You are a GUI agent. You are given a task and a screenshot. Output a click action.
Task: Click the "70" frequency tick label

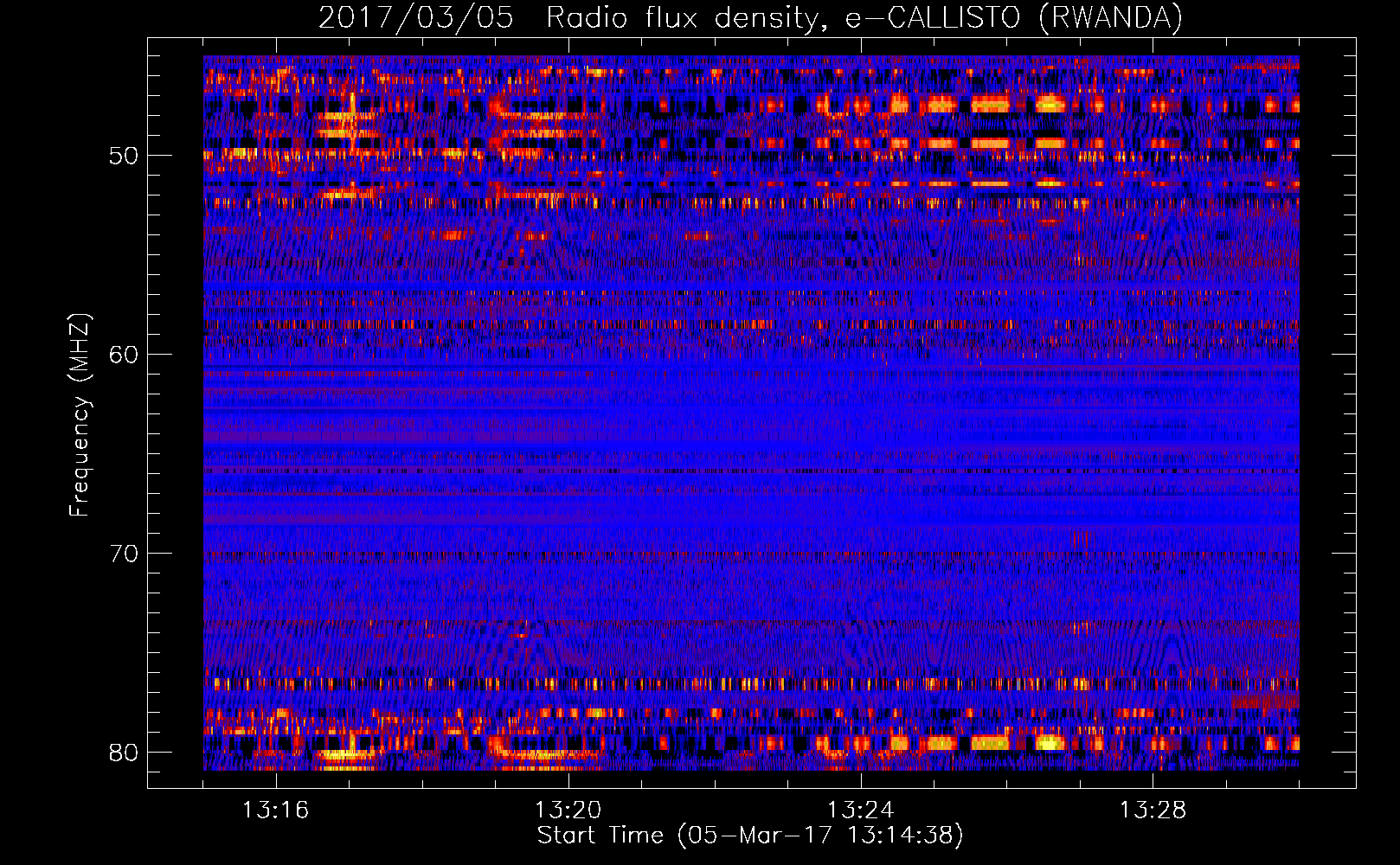pos(125,554)
